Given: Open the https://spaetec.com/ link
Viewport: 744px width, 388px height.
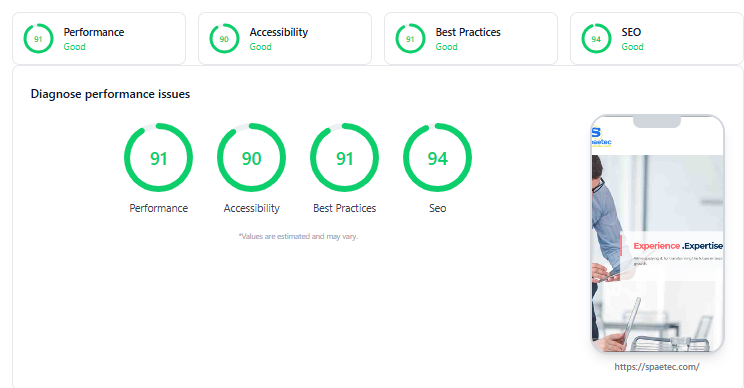Looking at the screenshot, I should tap(657, 367).
